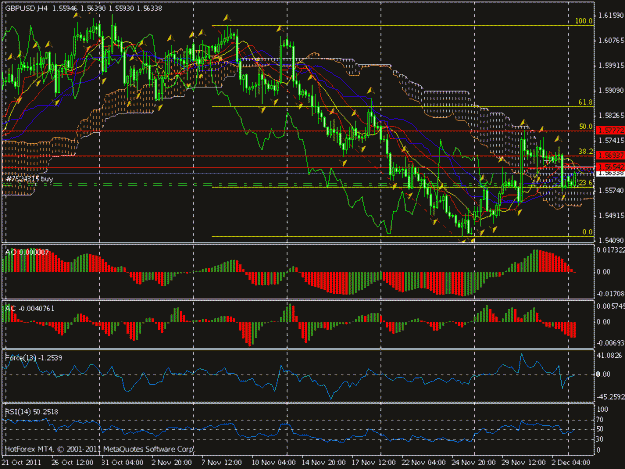Image resolution: width=625 pixels, height=469 pixels.
Task: Click price axis value 1.61590
Action: click(610, 15)
